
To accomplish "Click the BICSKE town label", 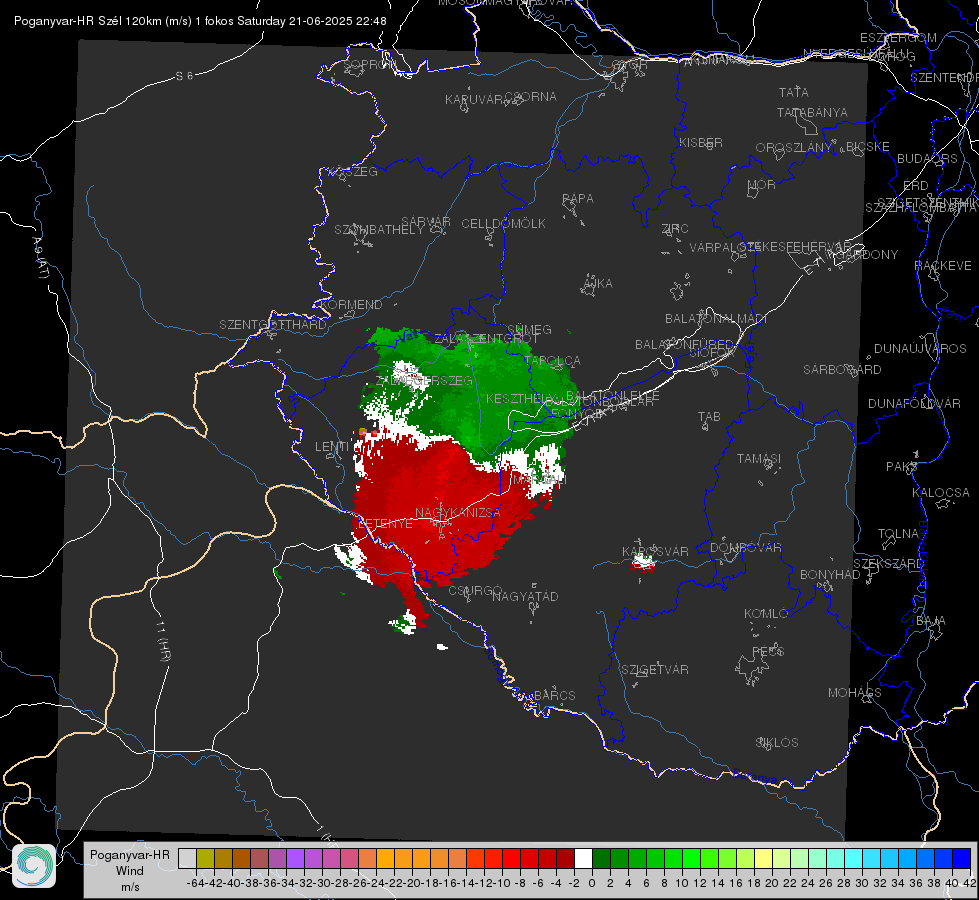I will [868, 147].
